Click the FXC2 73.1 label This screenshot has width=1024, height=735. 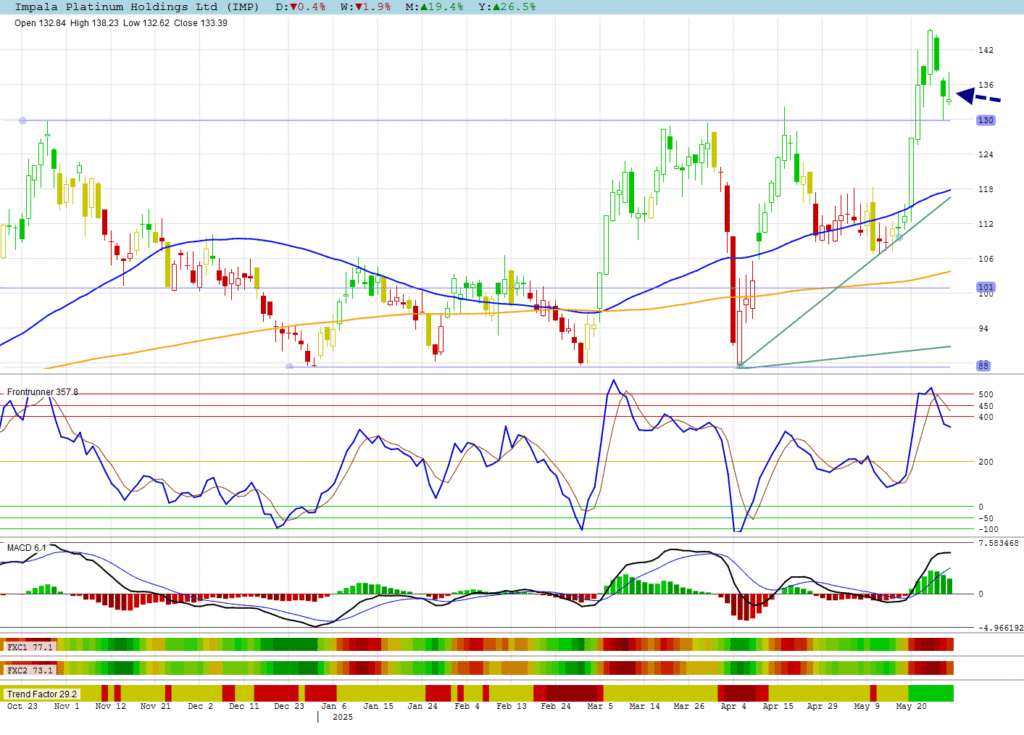click(x=29, y=670)
